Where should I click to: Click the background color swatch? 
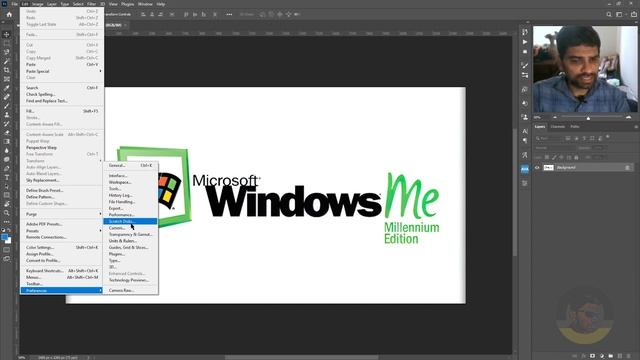(x=9, y=241)
